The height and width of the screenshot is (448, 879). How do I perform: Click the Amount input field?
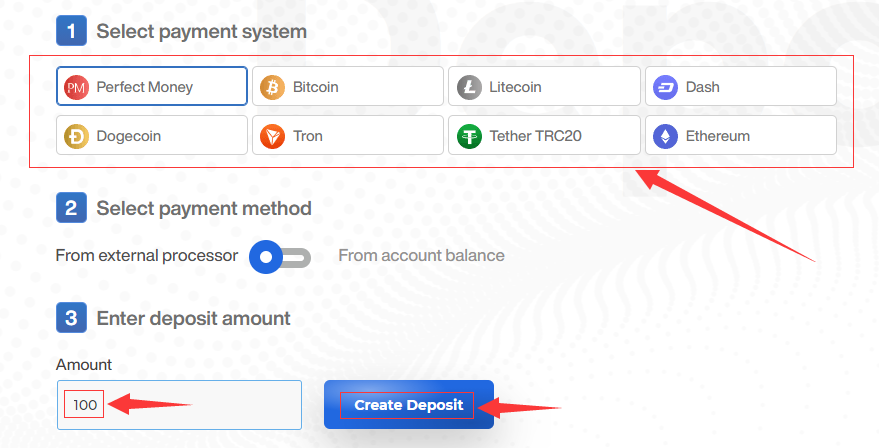200,405
